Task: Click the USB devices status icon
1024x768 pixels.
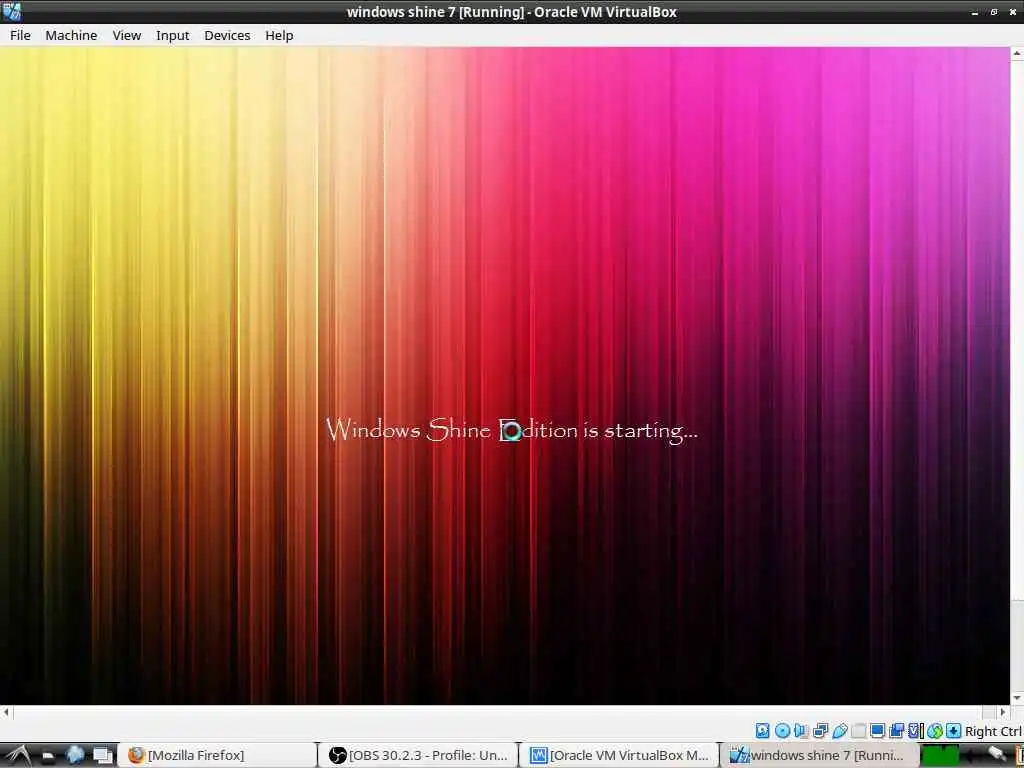Action: (x=840, y=731)
